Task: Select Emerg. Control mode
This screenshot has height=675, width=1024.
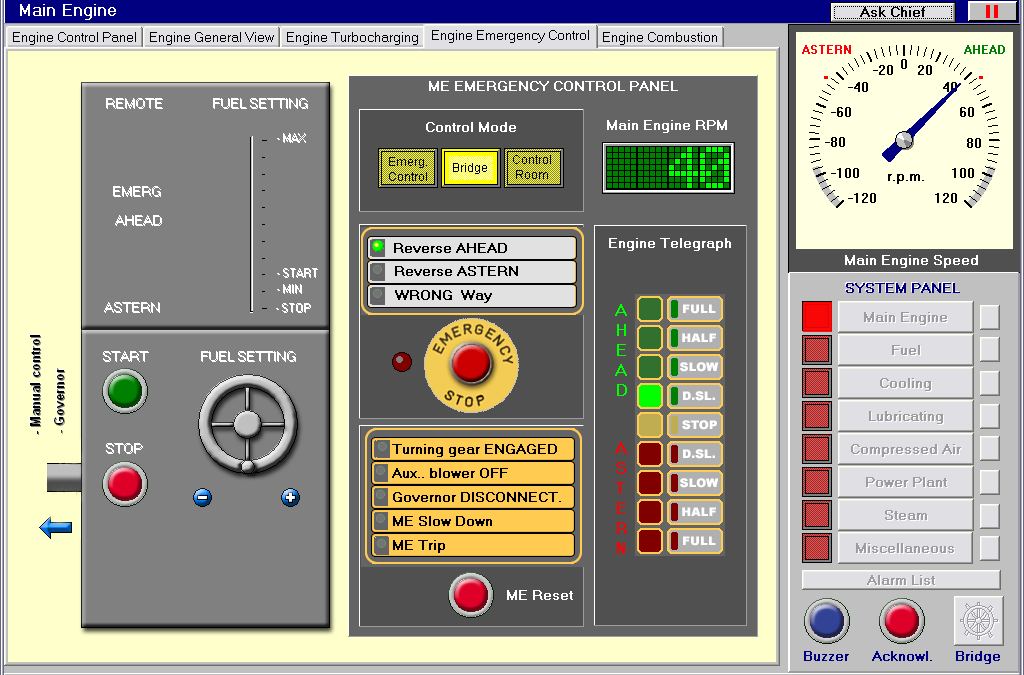Action: pyautogui.click(x=408, y=168)
